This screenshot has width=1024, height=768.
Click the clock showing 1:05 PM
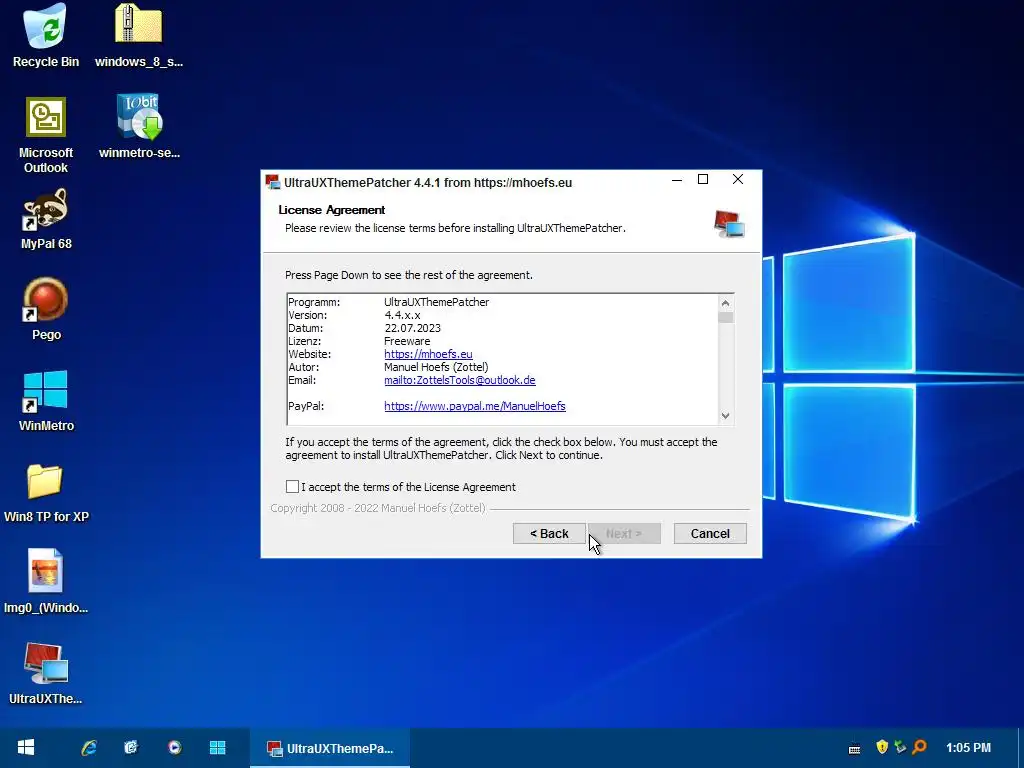click(968, 747)
